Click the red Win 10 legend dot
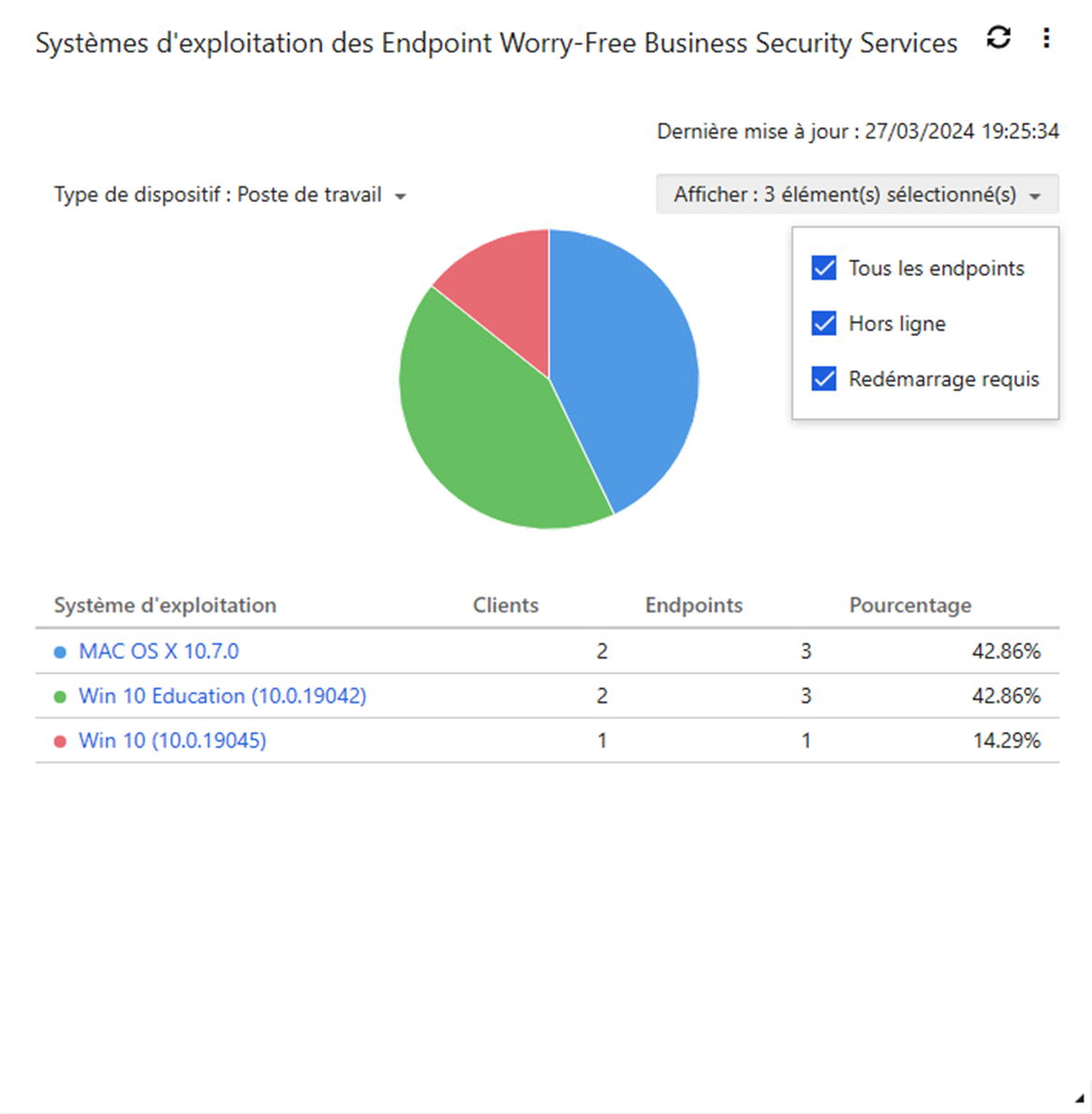Image resolution: width=1092 pixels, height=1114 pixels. 60,741
